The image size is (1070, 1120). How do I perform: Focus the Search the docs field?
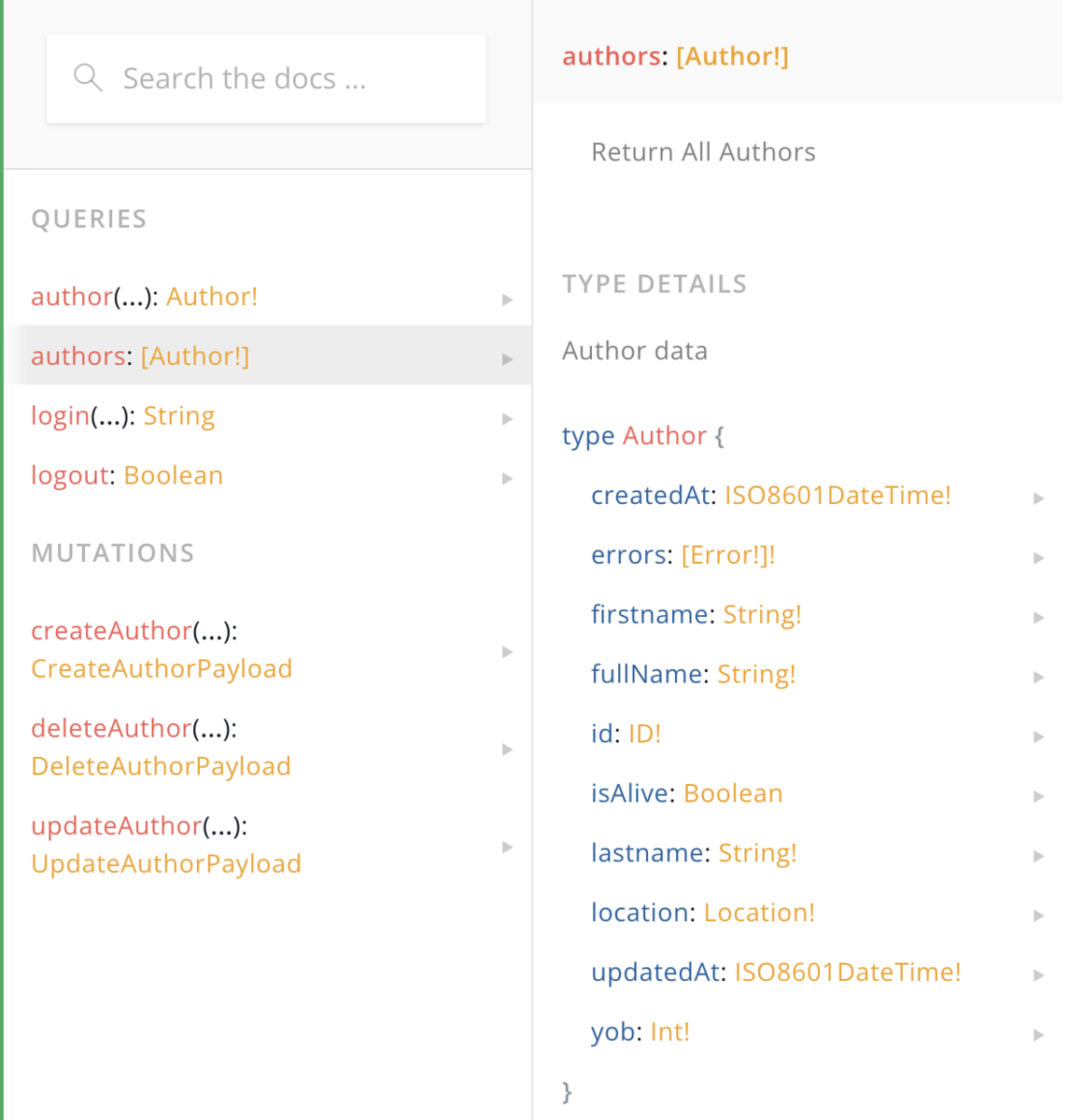click(266, 78)
